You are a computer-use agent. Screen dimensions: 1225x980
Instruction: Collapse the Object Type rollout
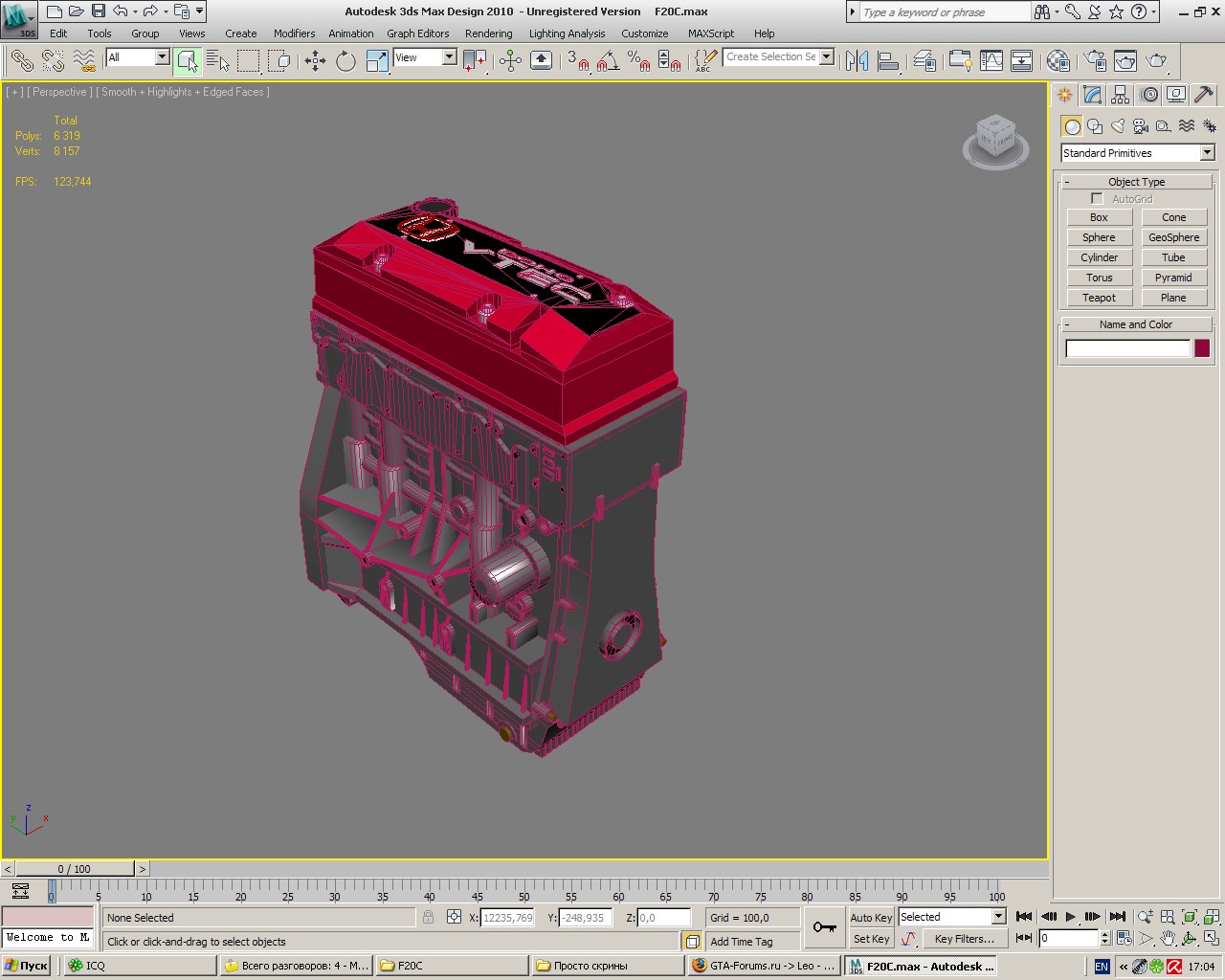[x=1136, y=182]
